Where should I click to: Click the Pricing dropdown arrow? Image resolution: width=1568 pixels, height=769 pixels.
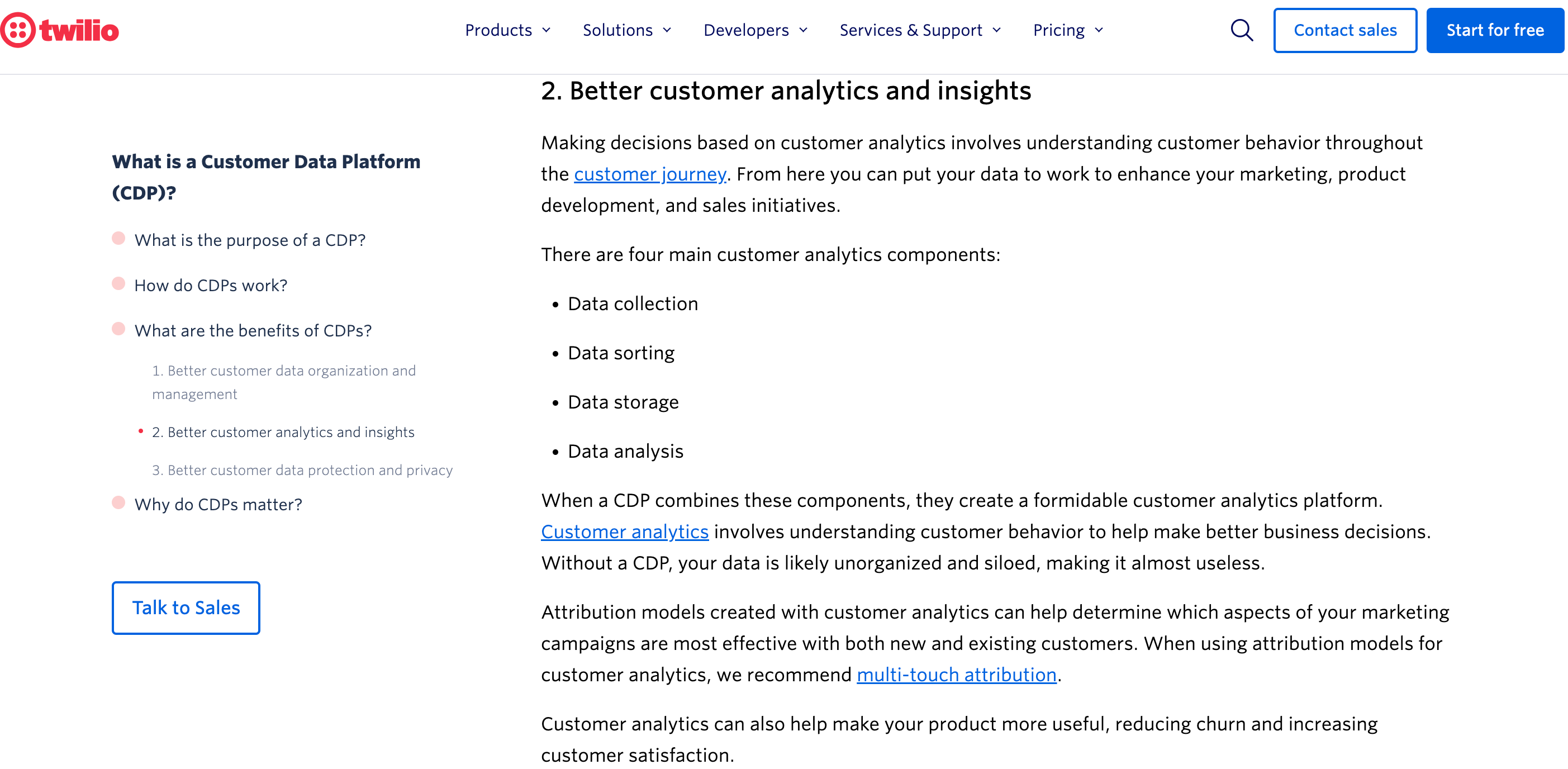(1102, 30)
